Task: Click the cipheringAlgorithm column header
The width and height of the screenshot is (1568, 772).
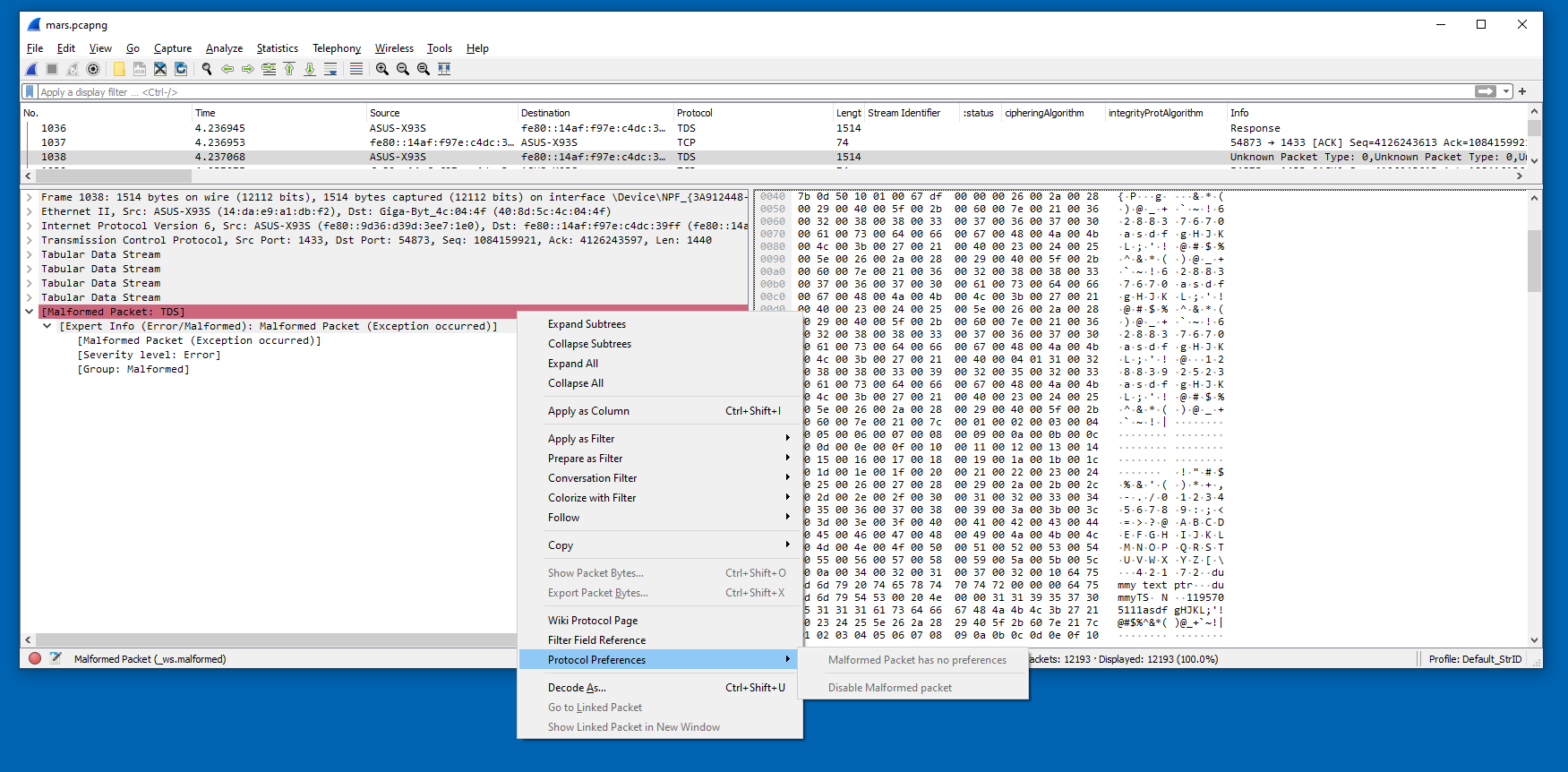Action: point(1053,113)
